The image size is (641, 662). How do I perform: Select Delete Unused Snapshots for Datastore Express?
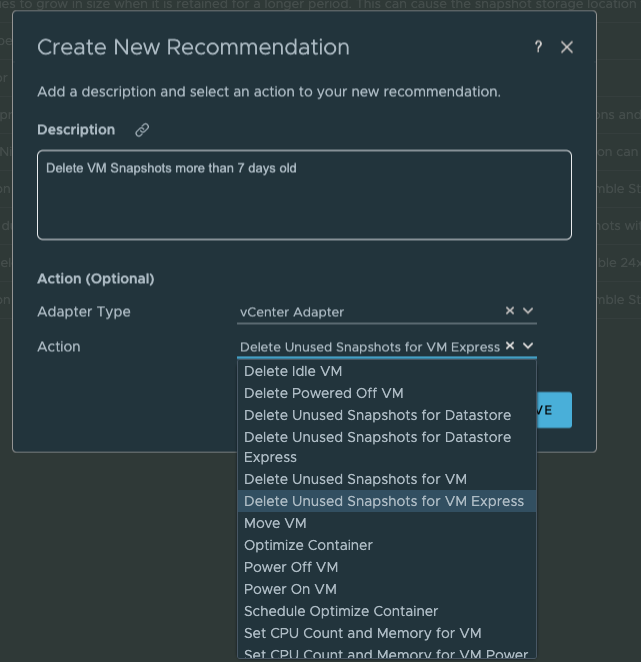point(387,447)
